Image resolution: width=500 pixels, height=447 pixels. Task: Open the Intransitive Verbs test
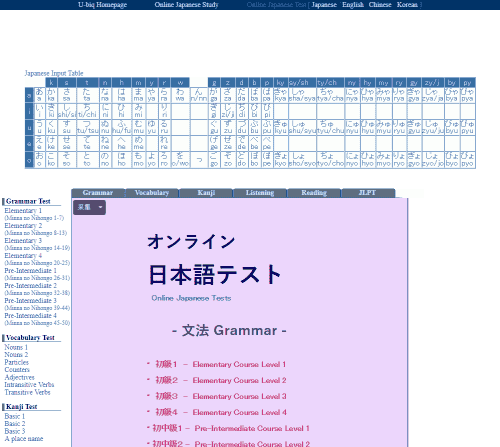(29, 385)
